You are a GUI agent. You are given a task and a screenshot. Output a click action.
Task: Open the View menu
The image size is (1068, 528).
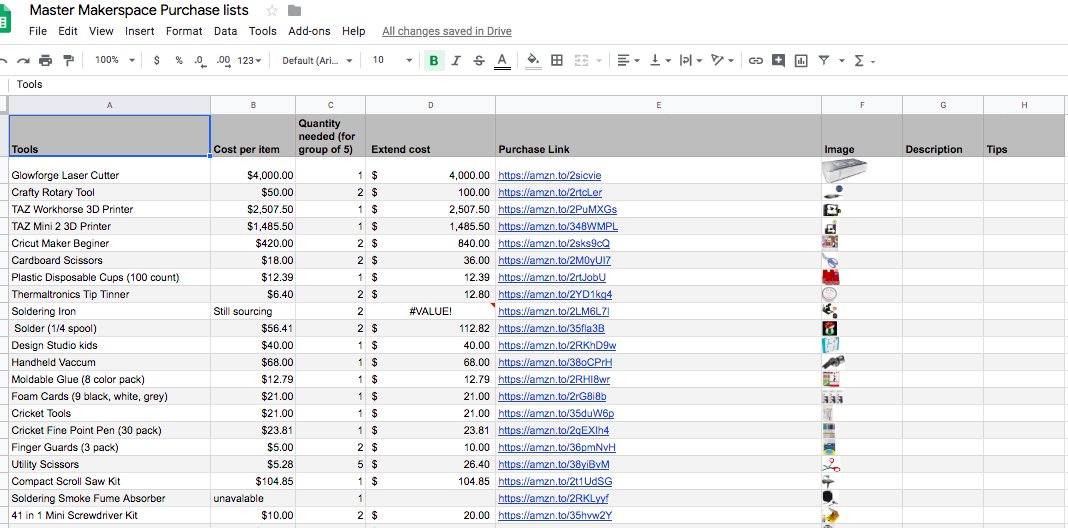101,31
